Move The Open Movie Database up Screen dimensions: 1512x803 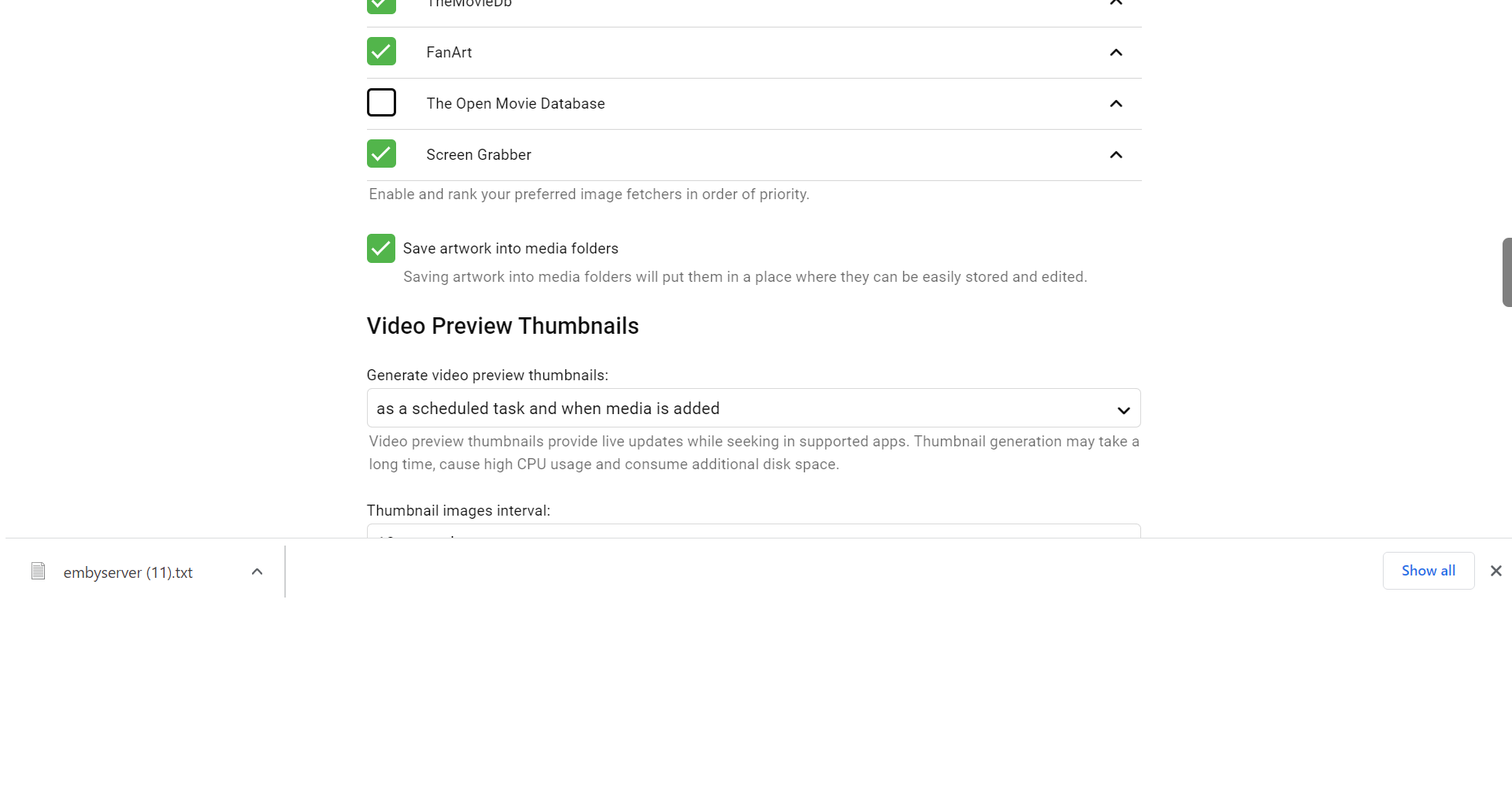1116,104
